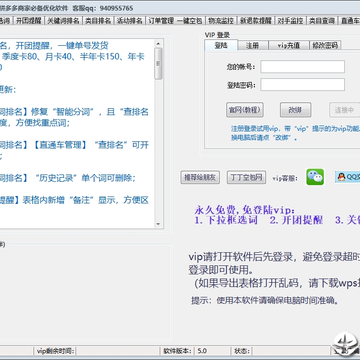The image size is (360, 360).
Task: Click the 客服qq: 940955765 title text
Action: (x=103, y=8)
